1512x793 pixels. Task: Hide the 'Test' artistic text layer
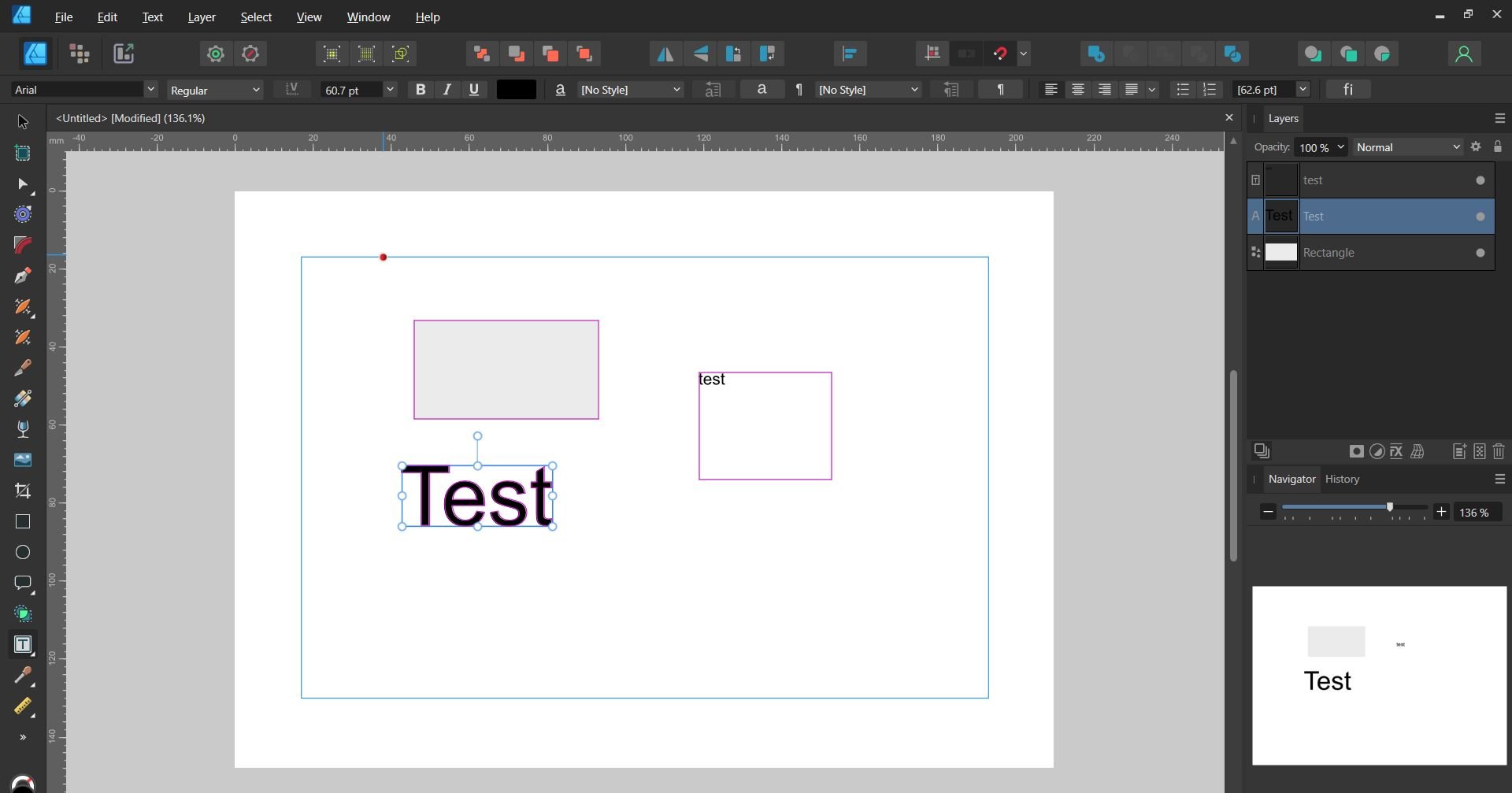(1480, 217)
